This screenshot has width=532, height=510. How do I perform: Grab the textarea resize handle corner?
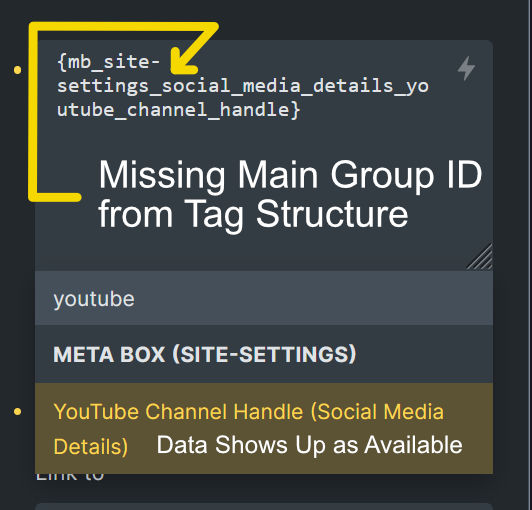480,257
